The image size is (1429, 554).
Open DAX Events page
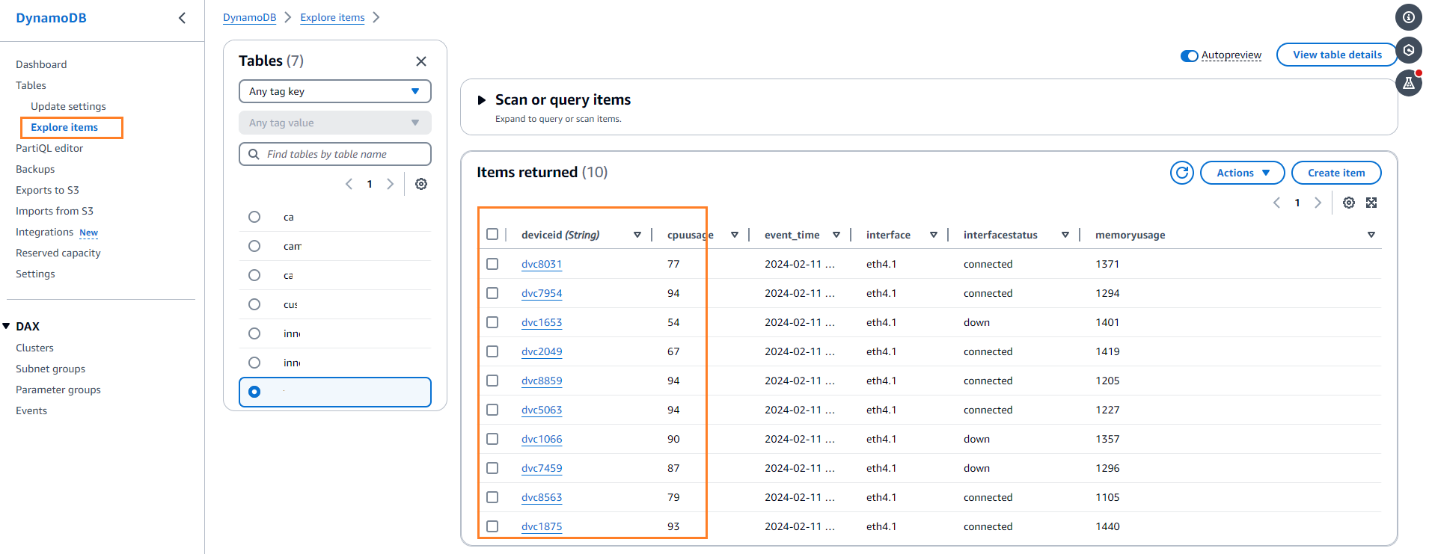coord(31,411)
